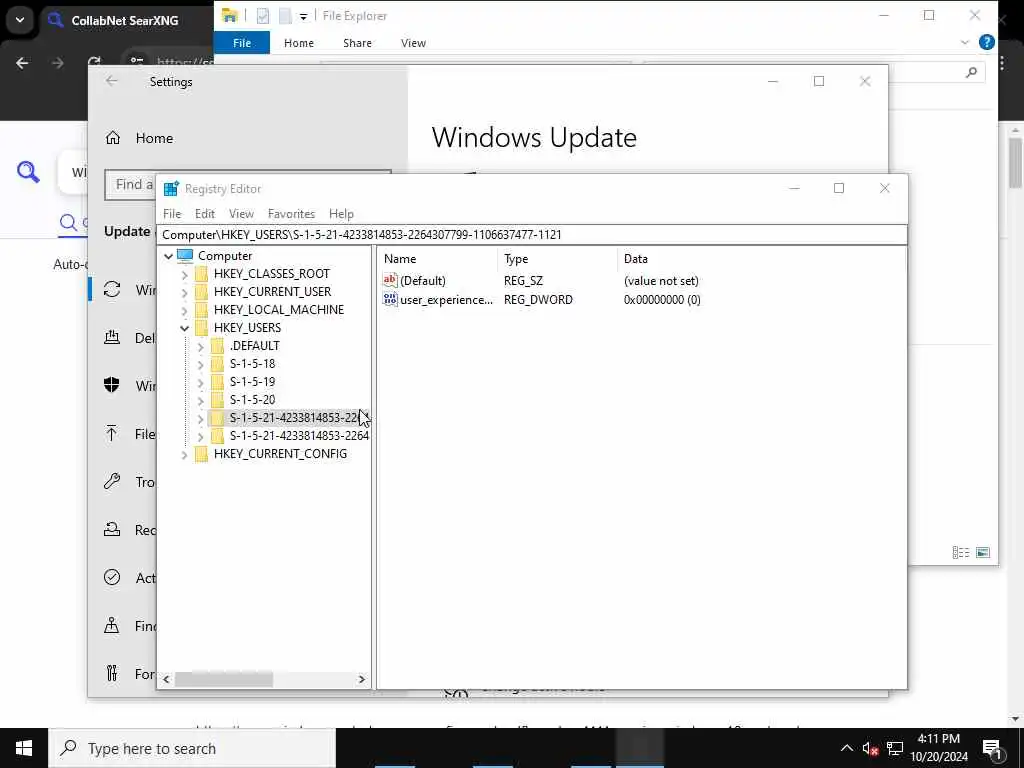Open the Share tab in File Explorer

357,43
